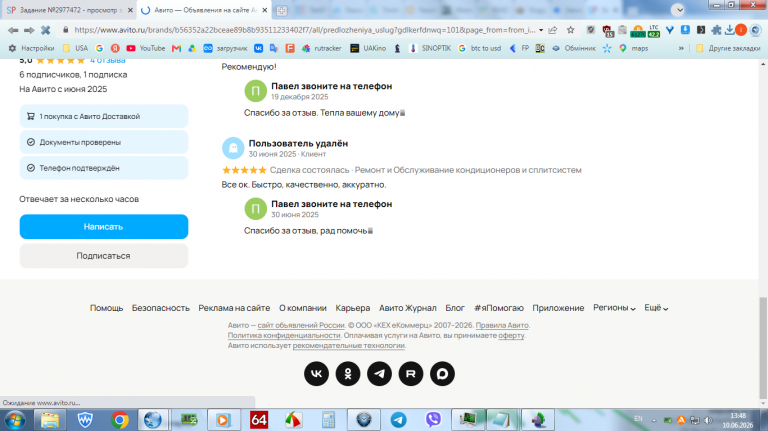Screen dimensions: 768x431
Task: Open the rutracker bookmark
Action: pyautogui.click(x=321, y=48)
